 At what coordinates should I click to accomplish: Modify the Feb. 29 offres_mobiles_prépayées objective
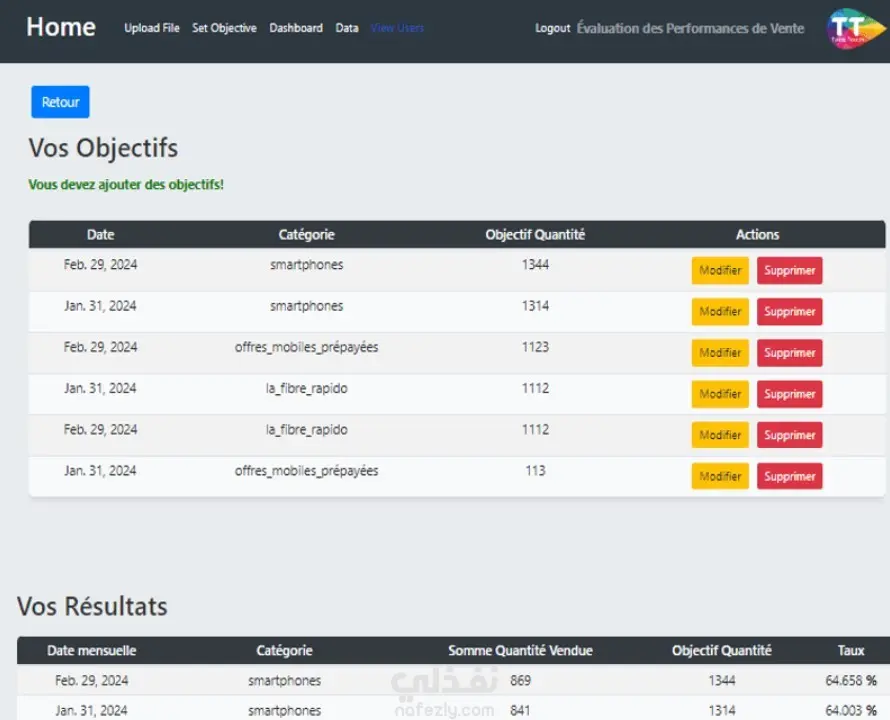pyautogui.click(x=720, y=353)
